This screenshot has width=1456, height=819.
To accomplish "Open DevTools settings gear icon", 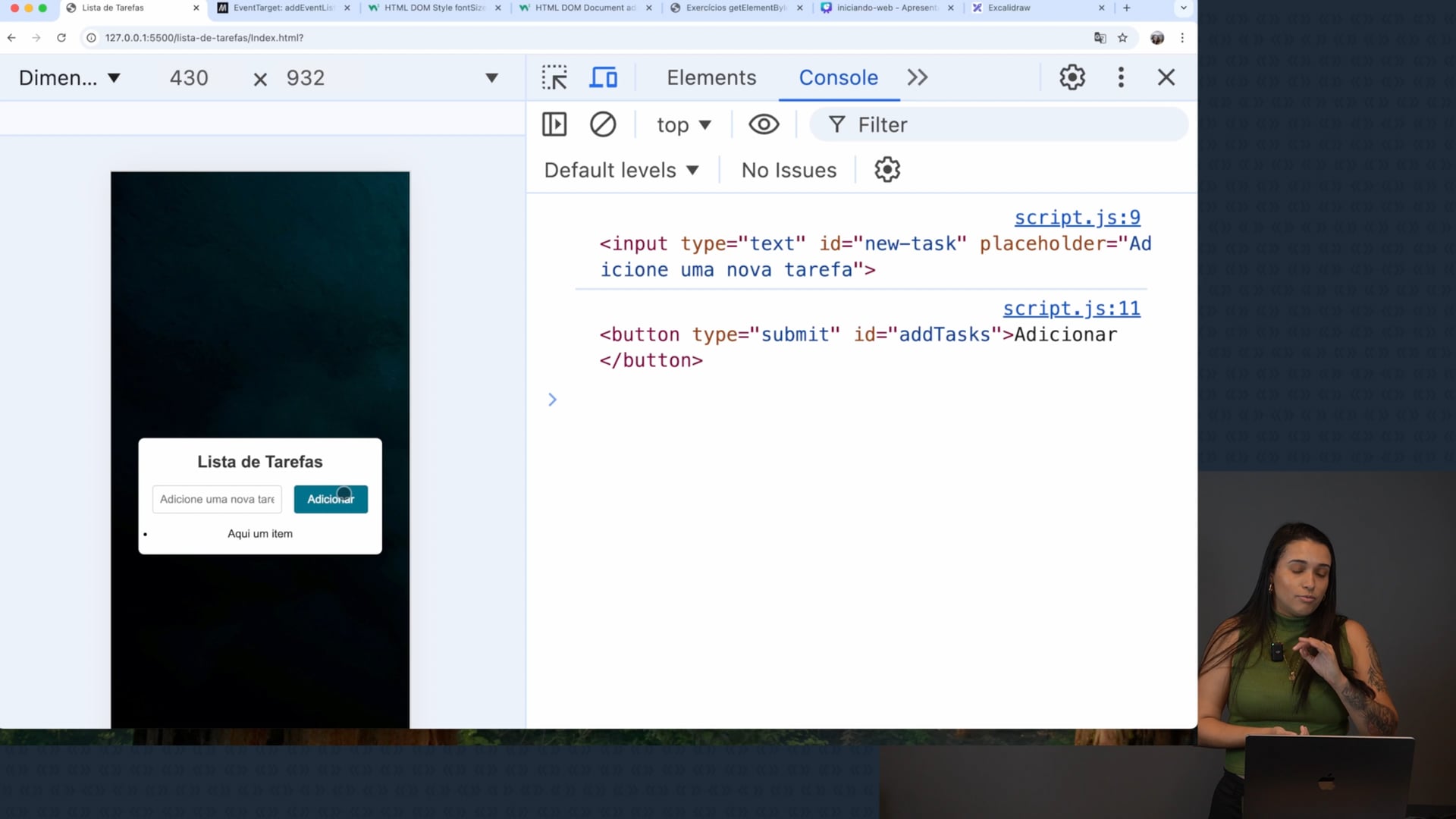I will [1072, 77].
